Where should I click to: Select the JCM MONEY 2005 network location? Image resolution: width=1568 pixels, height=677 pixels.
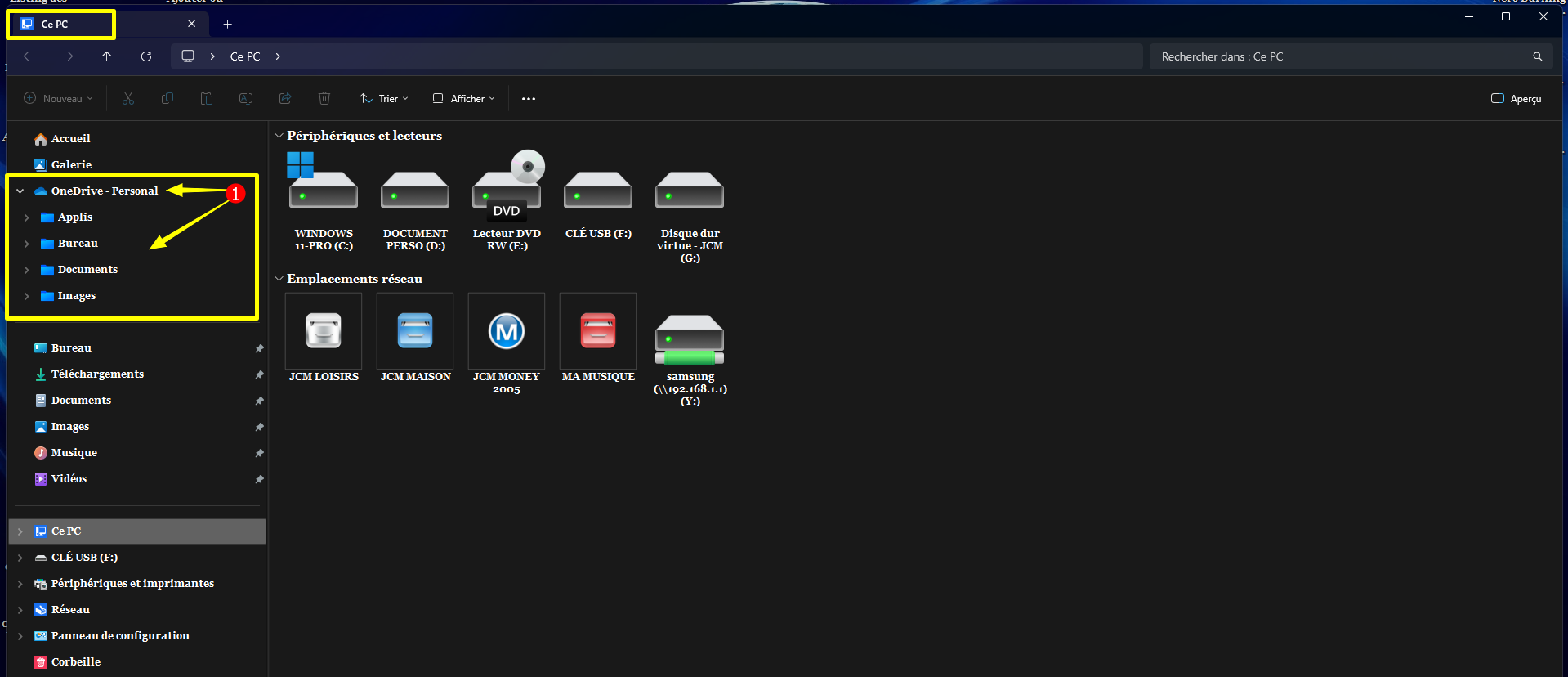(507, 344)
